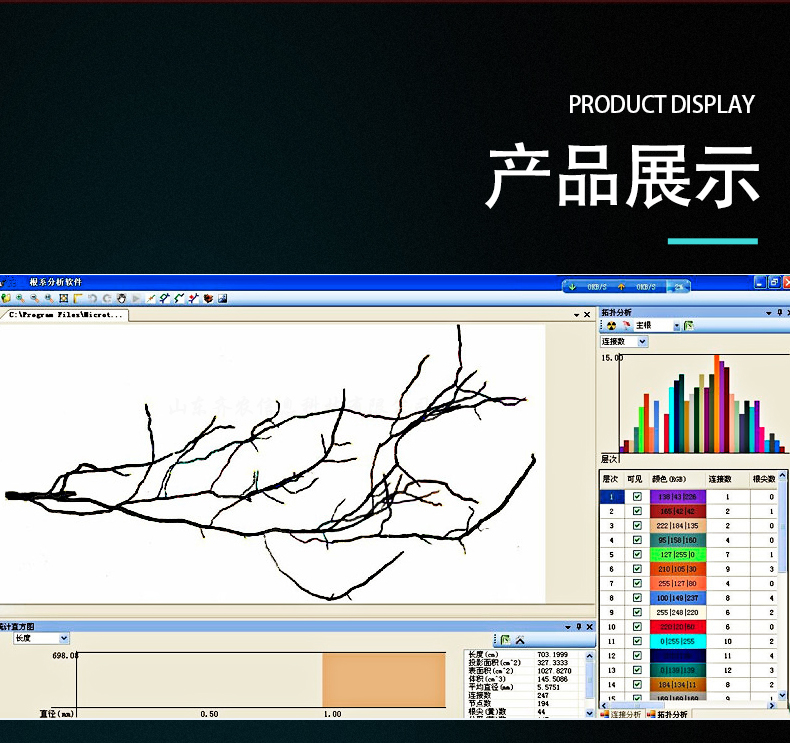Screen dimensions: 790x743
Task: Click the cyan 0|255|255 color swatch
Action: (678, 641)
